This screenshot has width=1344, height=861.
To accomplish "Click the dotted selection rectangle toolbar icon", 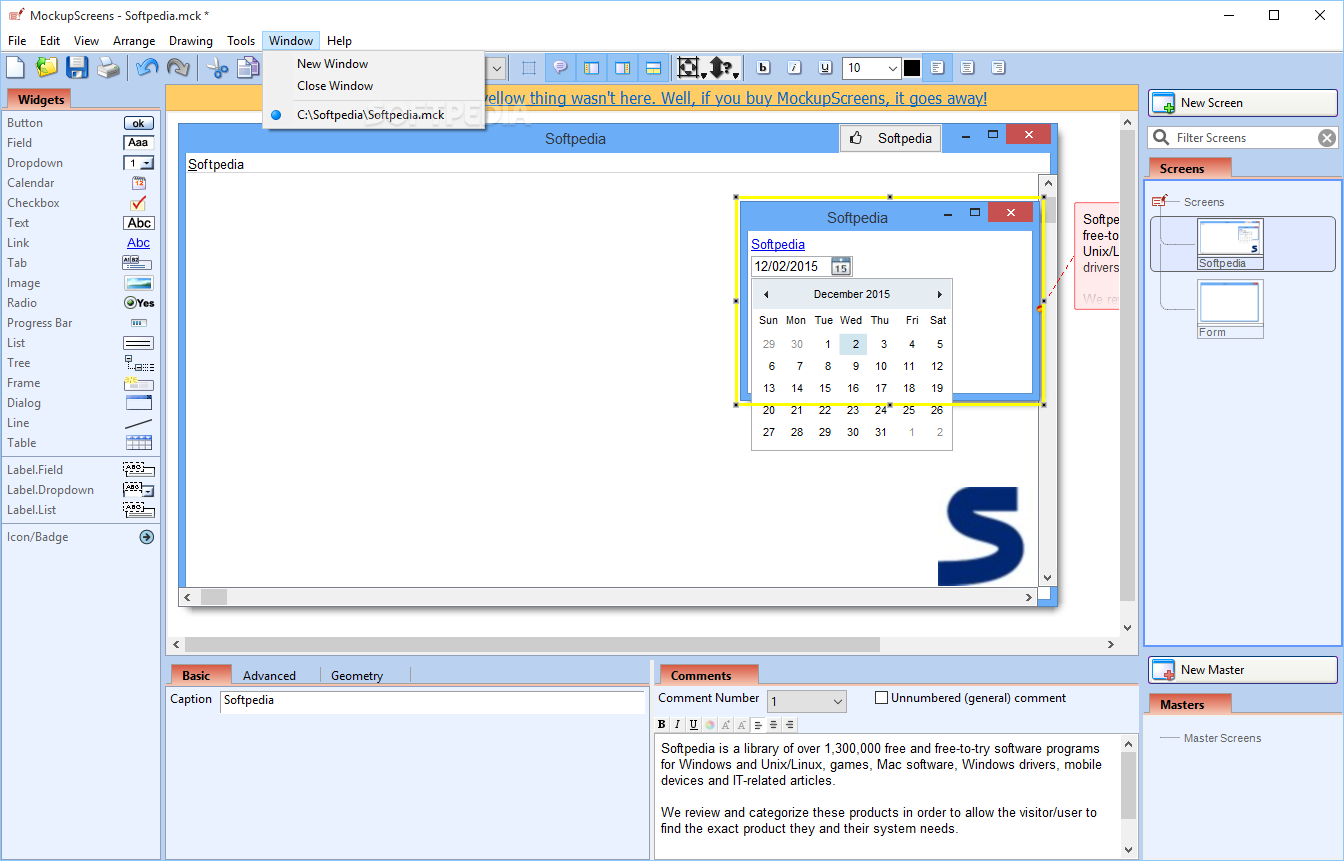I will point(529,68).
